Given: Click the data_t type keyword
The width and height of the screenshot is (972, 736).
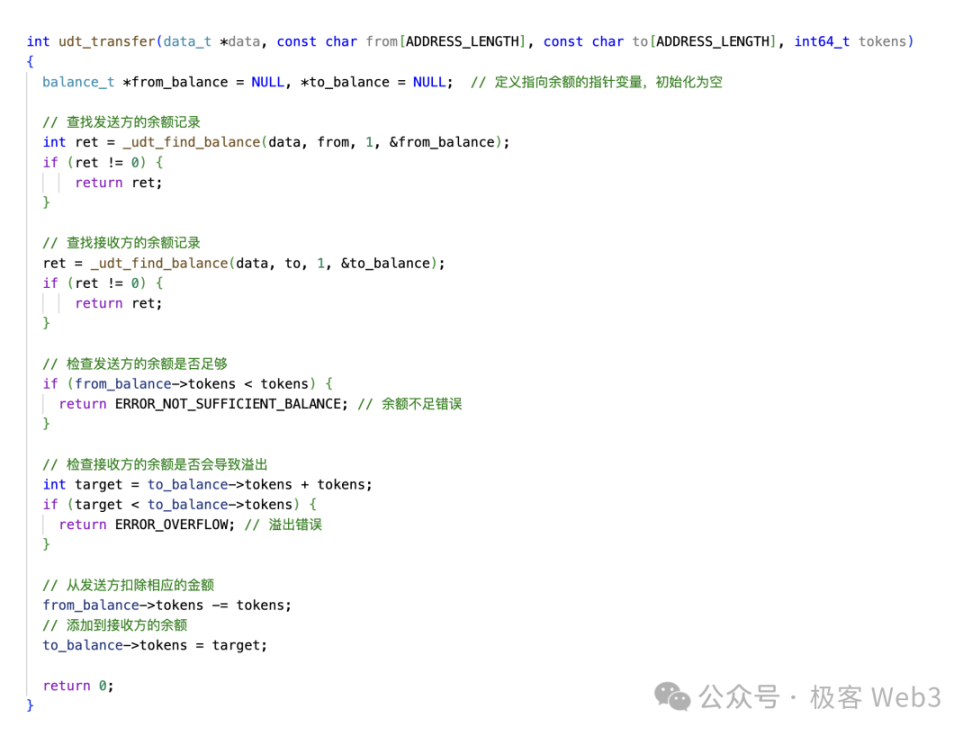Looking at the screenshot, I should tap(188, 41).
